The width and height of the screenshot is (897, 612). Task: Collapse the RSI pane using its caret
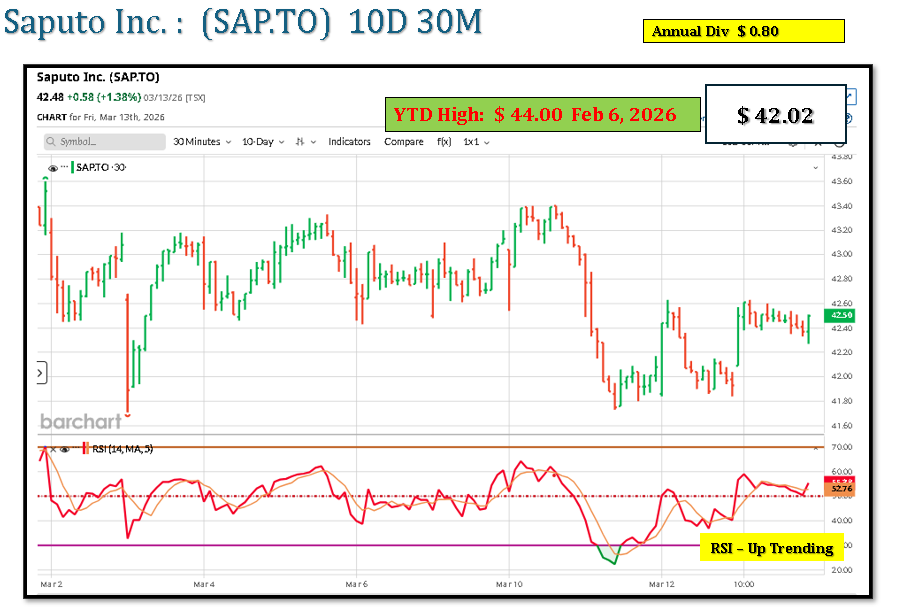coord(43,449)
